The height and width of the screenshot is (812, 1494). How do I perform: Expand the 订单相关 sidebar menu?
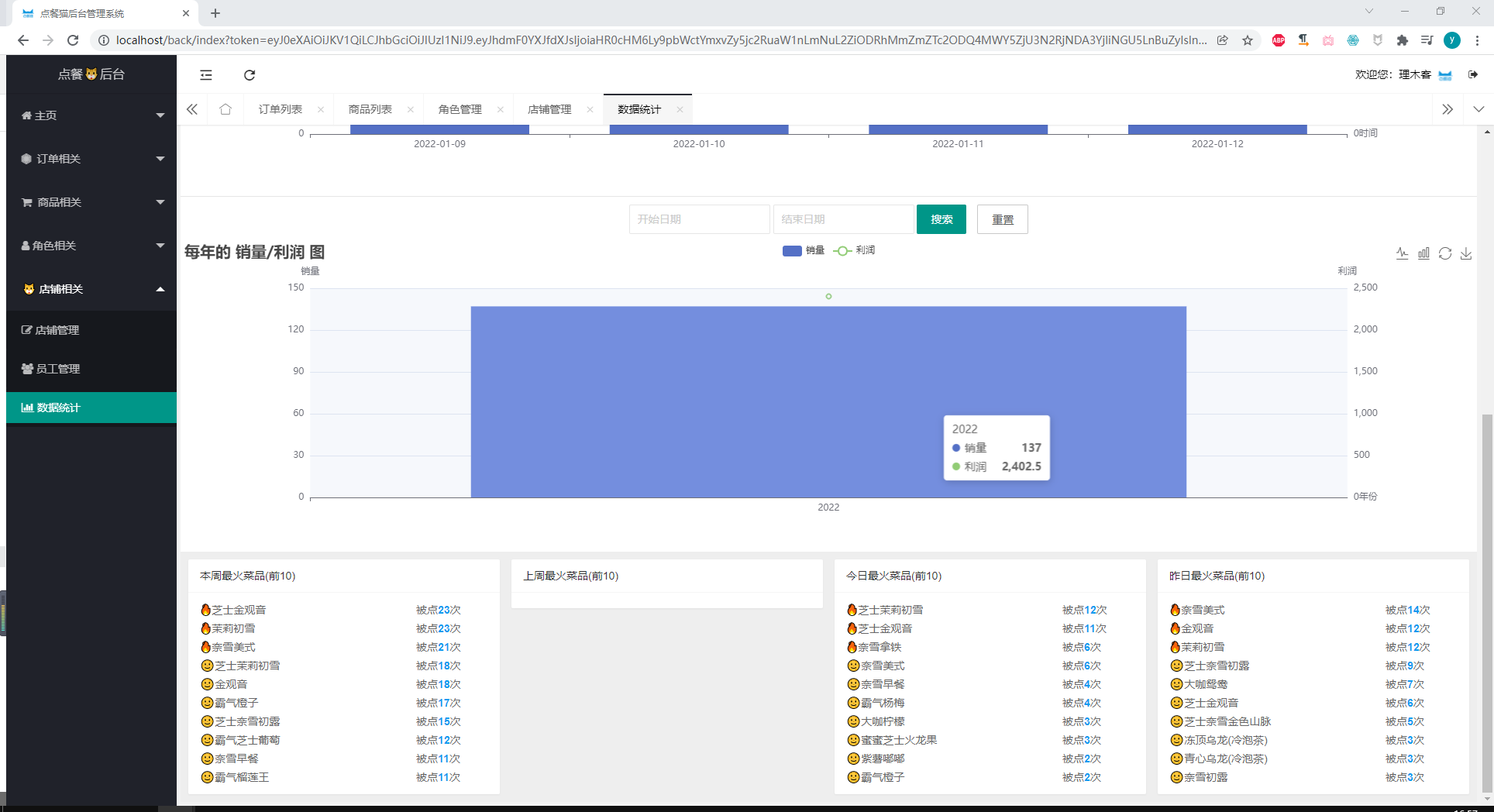tap(91, 159)
